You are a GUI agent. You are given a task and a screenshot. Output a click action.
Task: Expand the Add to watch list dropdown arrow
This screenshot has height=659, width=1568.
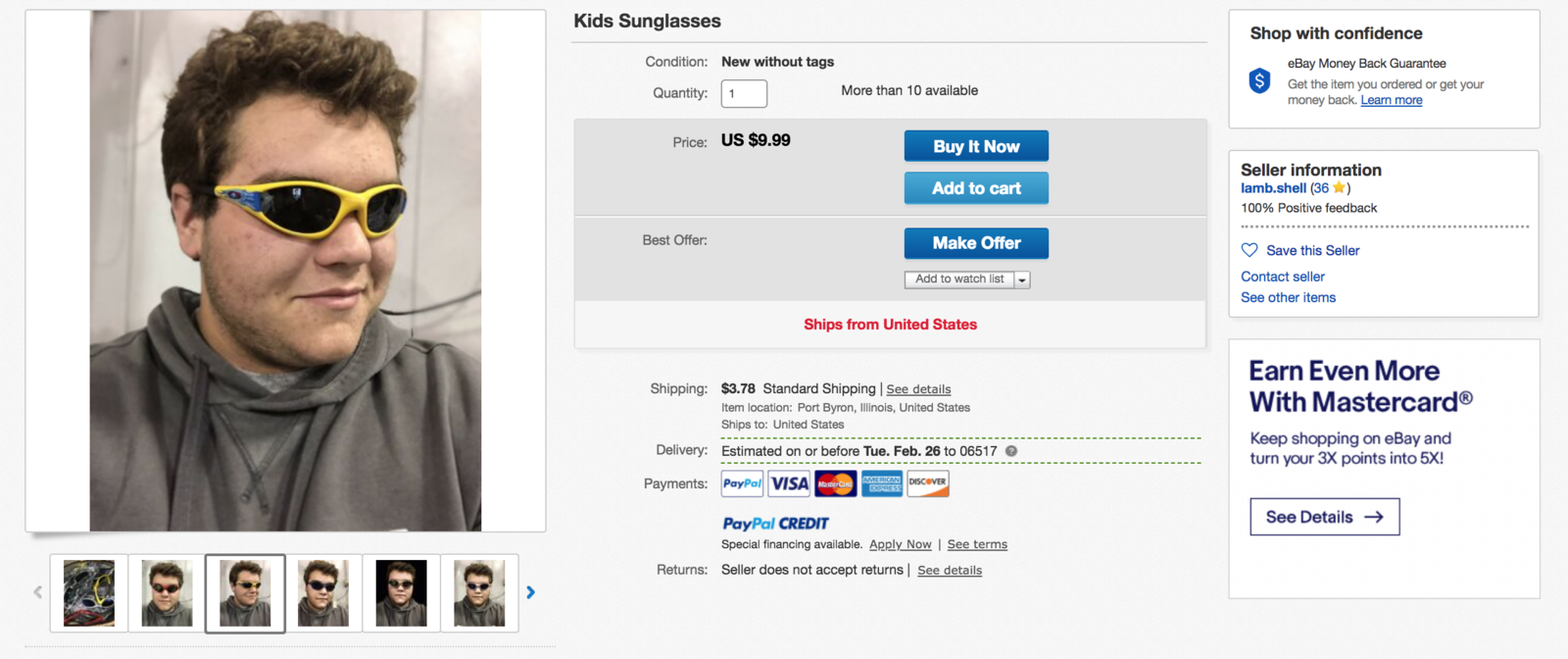pos(1022,279)
